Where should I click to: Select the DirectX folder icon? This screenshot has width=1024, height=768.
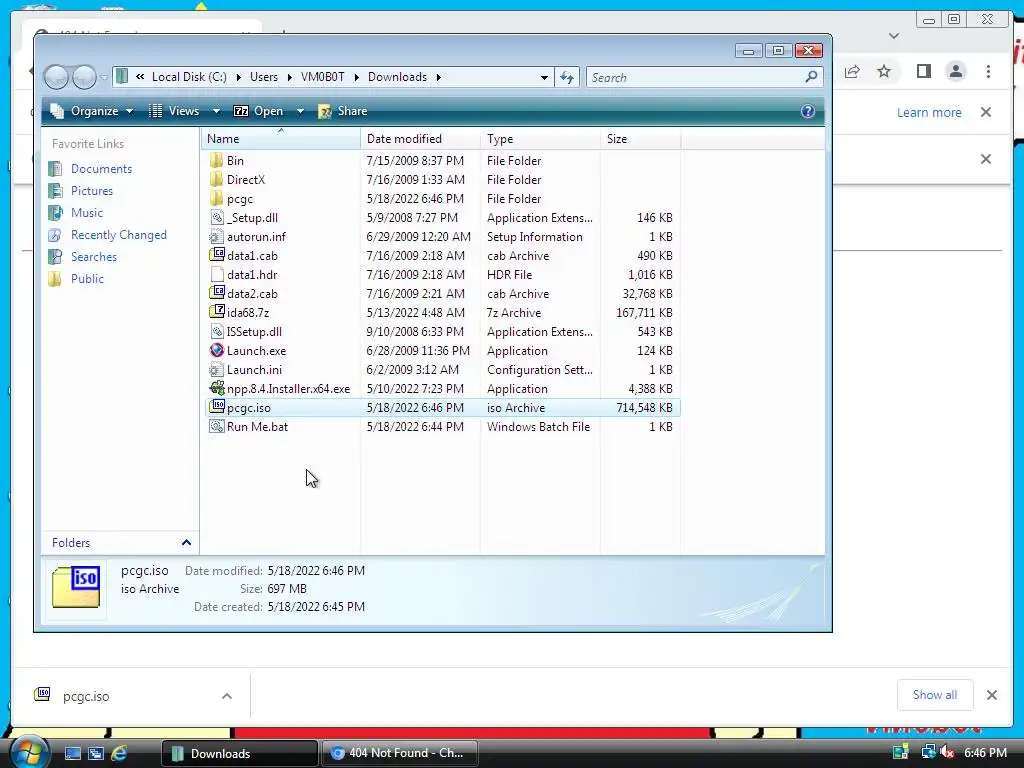click(216, 180)
